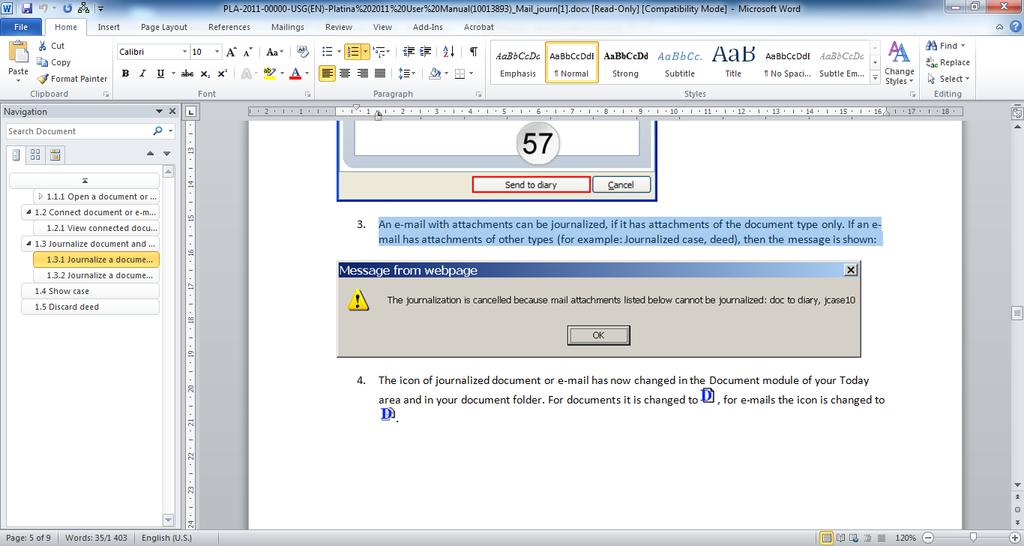Click the Search Document input field

(x=77, y=131)
